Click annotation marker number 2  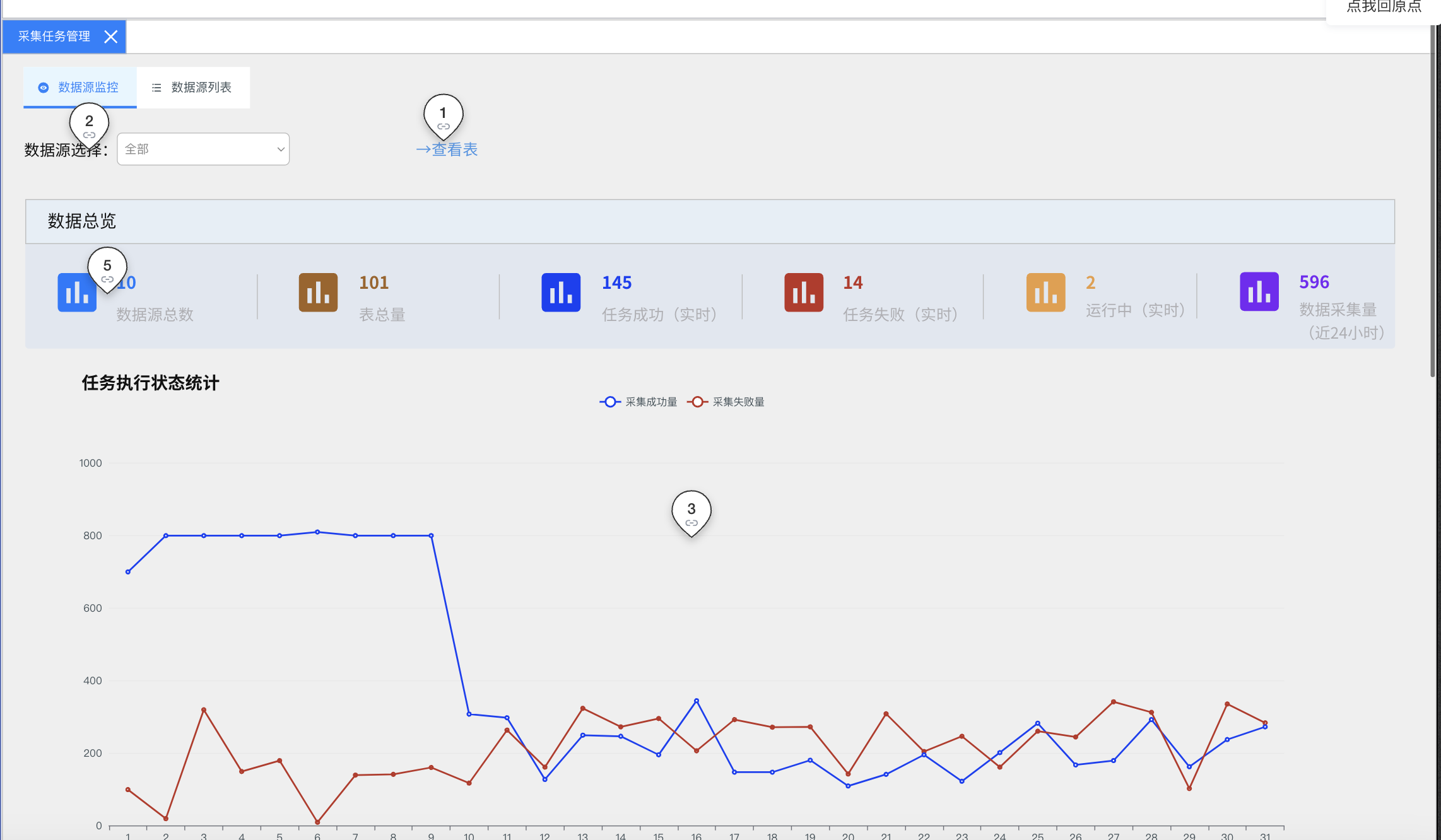pos(89,125)
